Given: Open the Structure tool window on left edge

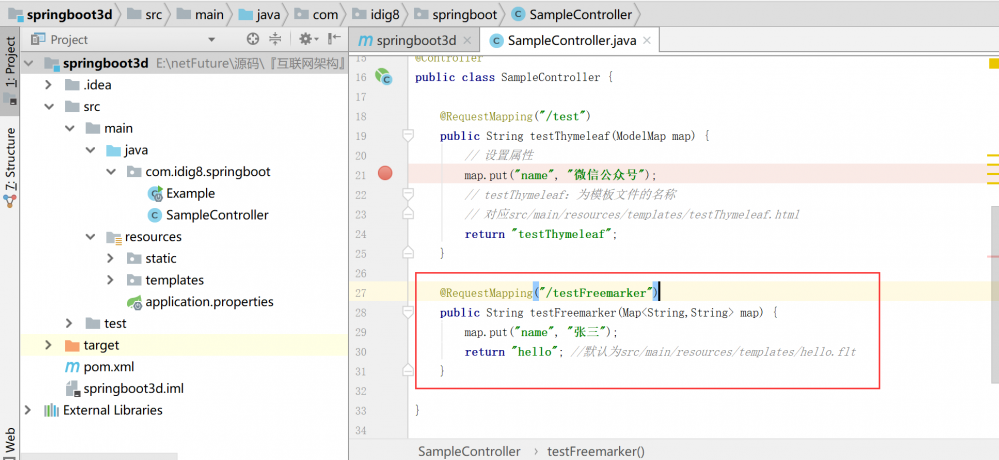Looking at the screenshot, I should 10,165.
